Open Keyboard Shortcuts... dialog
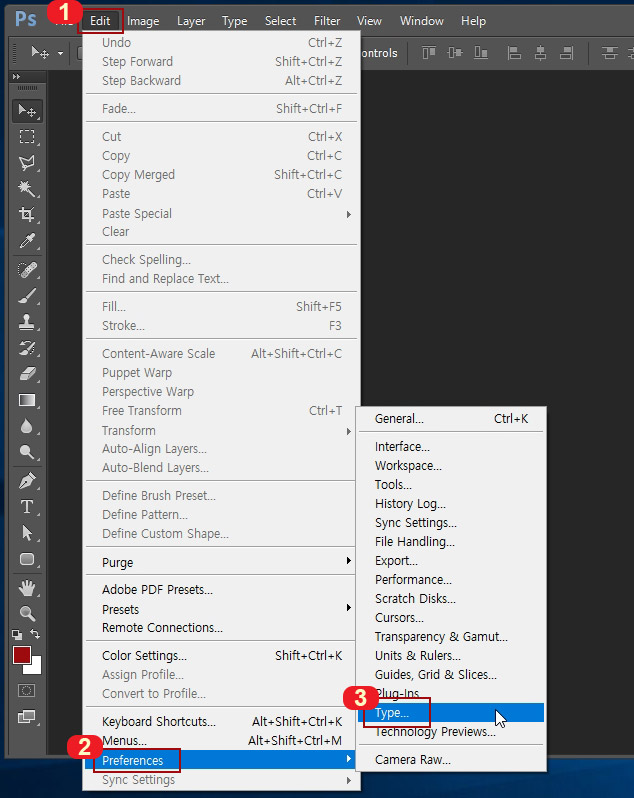 tap(221, 722)
